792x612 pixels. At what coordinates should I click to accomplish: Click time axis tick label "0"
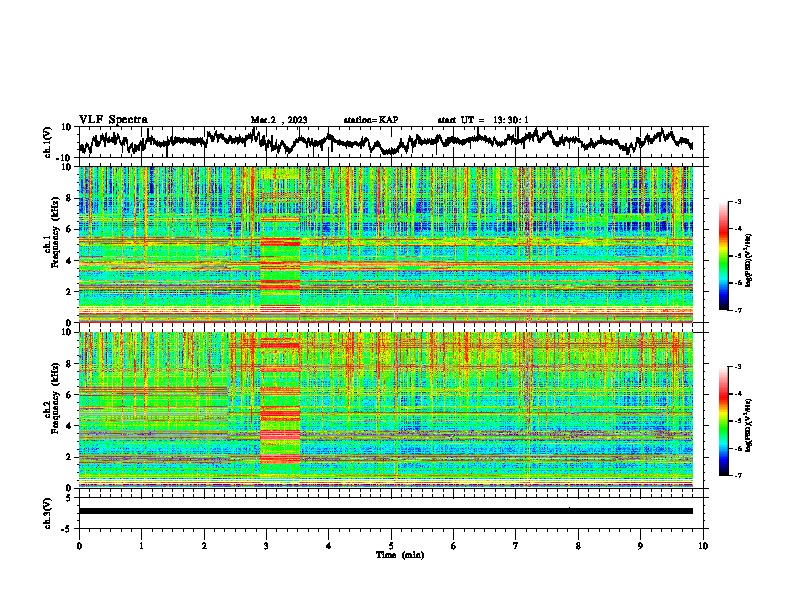point(79,546)
